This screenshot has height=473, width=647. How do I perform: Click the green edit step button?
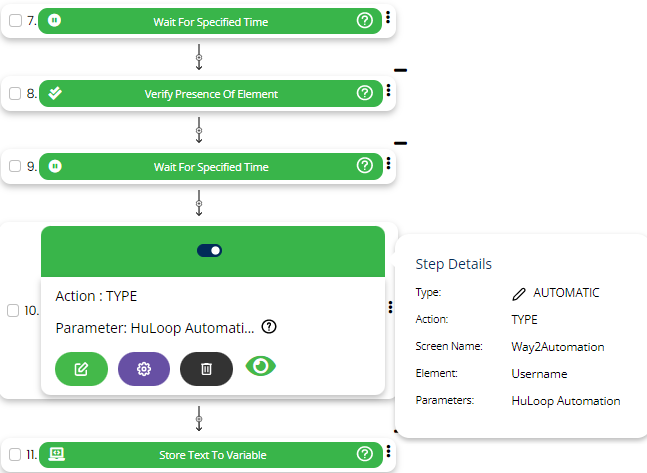pos(82,369)
